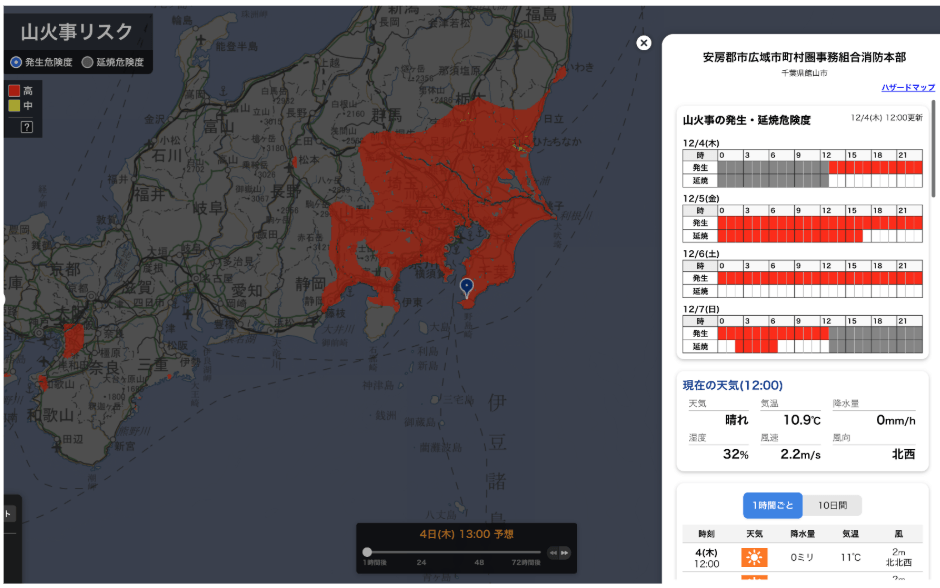Open the legend help question mark icon
The image size is (940, 588).
click(x=27, y=127)
